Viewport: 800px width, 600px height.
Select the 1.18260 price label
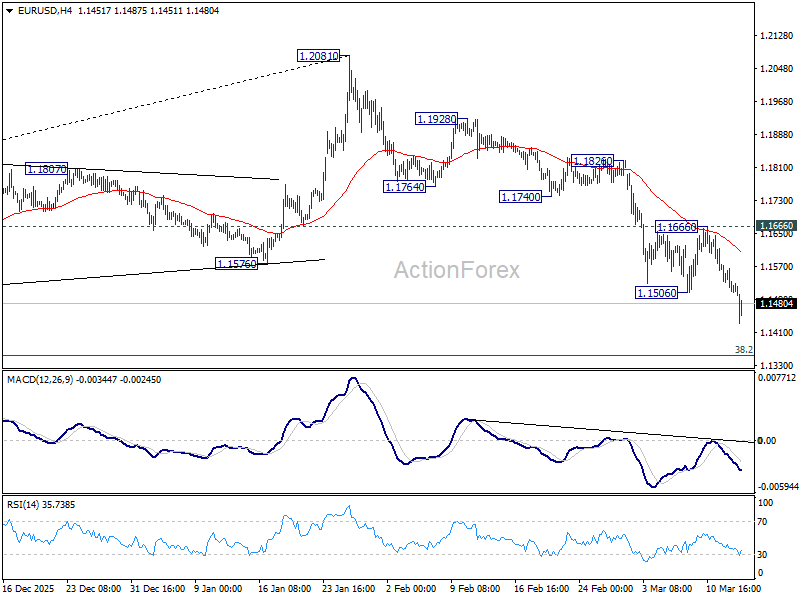(x=592, y=161)
